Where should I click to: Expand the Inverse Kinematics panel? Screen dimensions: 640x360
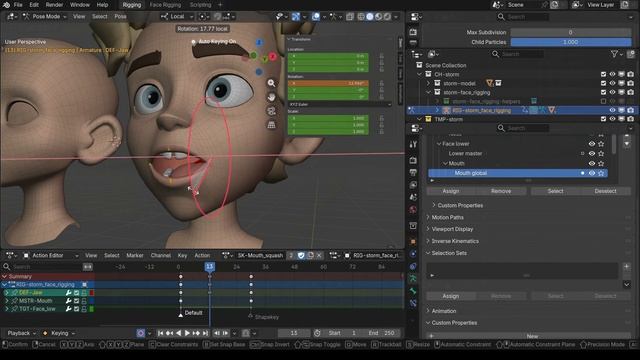(455, 241)
